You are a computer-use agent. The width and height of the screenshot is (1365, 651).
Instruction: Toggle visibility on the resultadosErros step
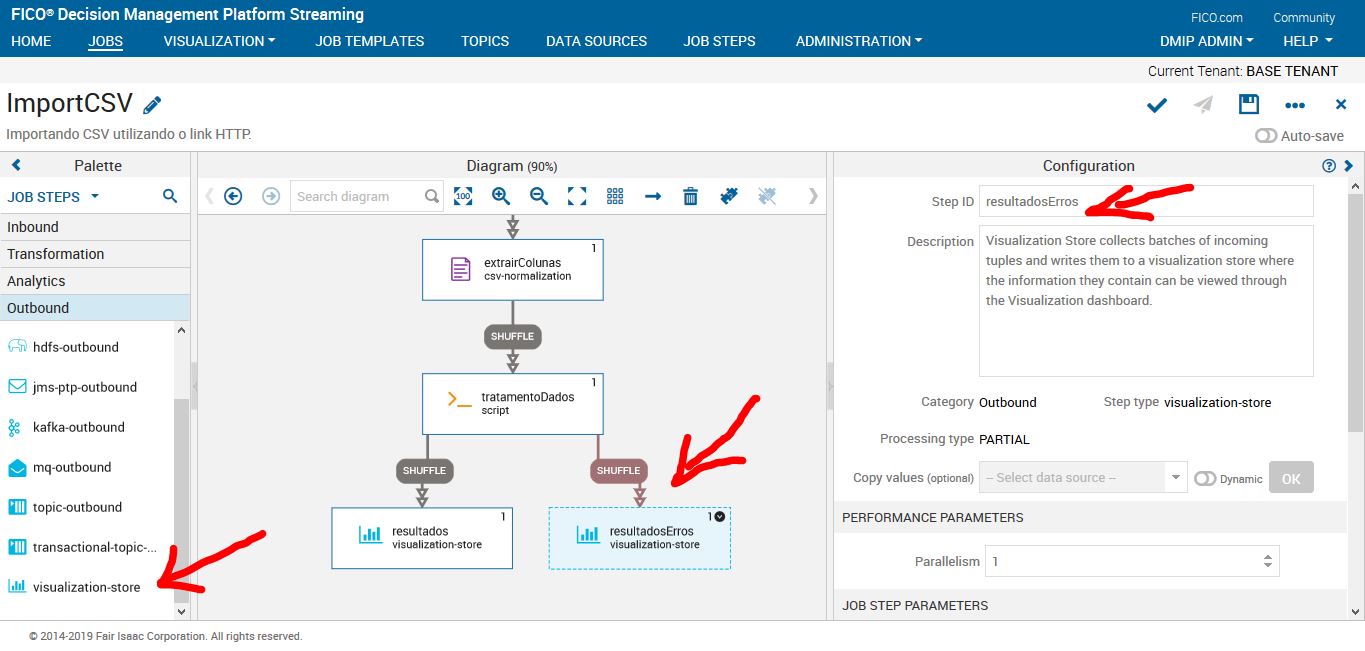pyautogui.click(x=720, y=517)
